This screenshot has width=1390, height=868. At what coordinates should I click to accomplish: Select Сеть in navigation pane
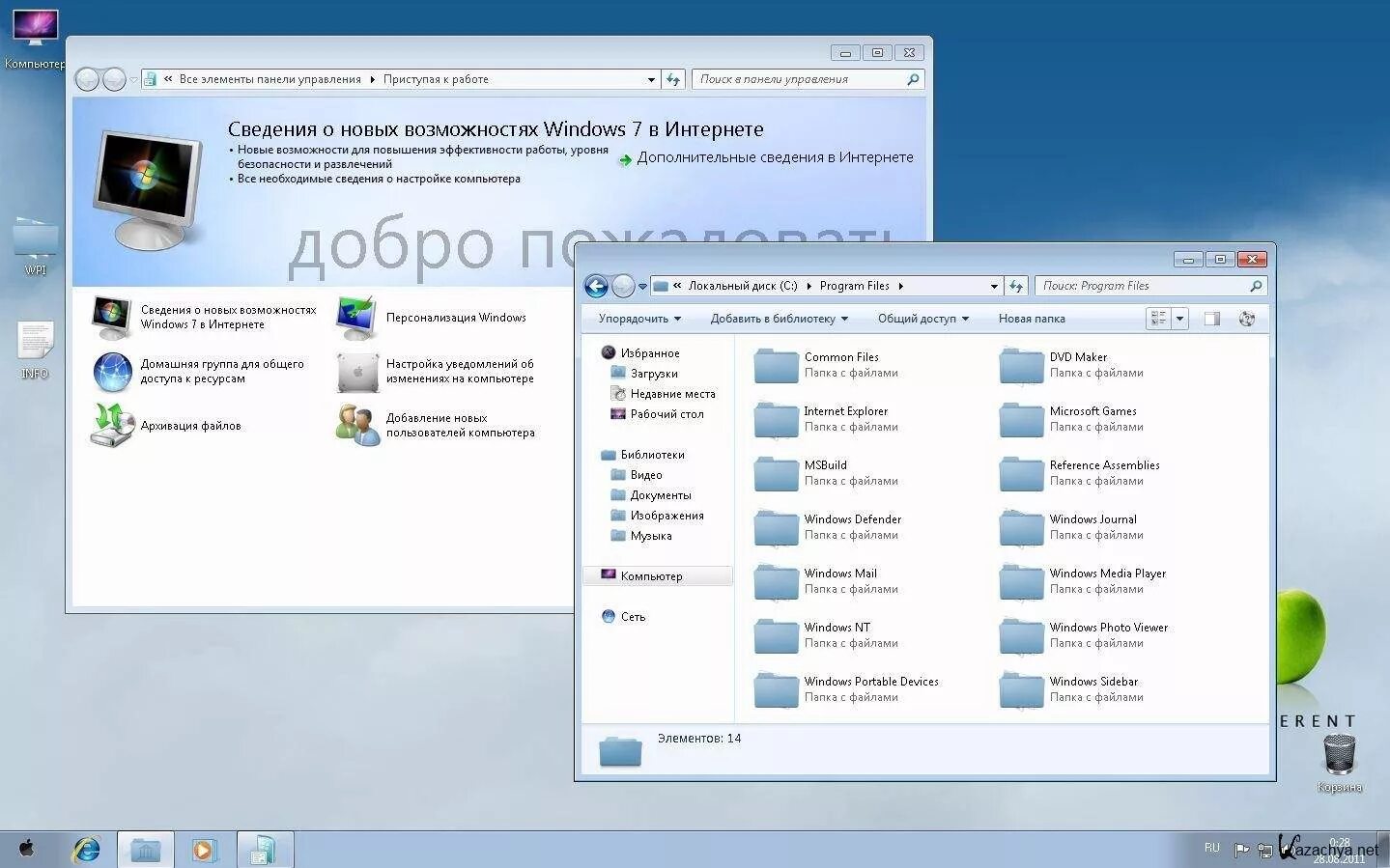pyautogui.click(x=623, y=617)
